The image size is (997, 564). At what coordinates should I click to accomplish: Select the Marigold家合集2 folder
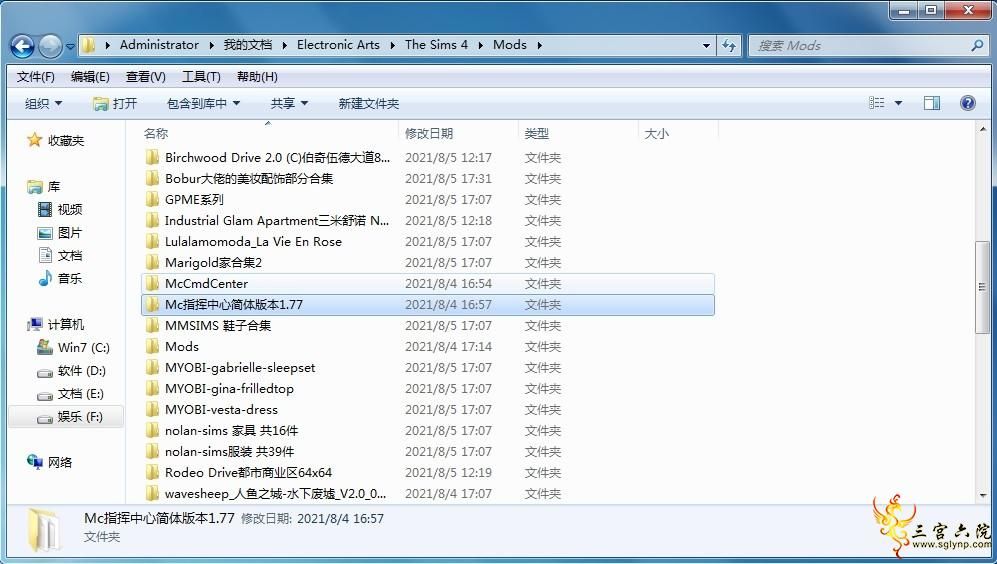click(428, 263)
